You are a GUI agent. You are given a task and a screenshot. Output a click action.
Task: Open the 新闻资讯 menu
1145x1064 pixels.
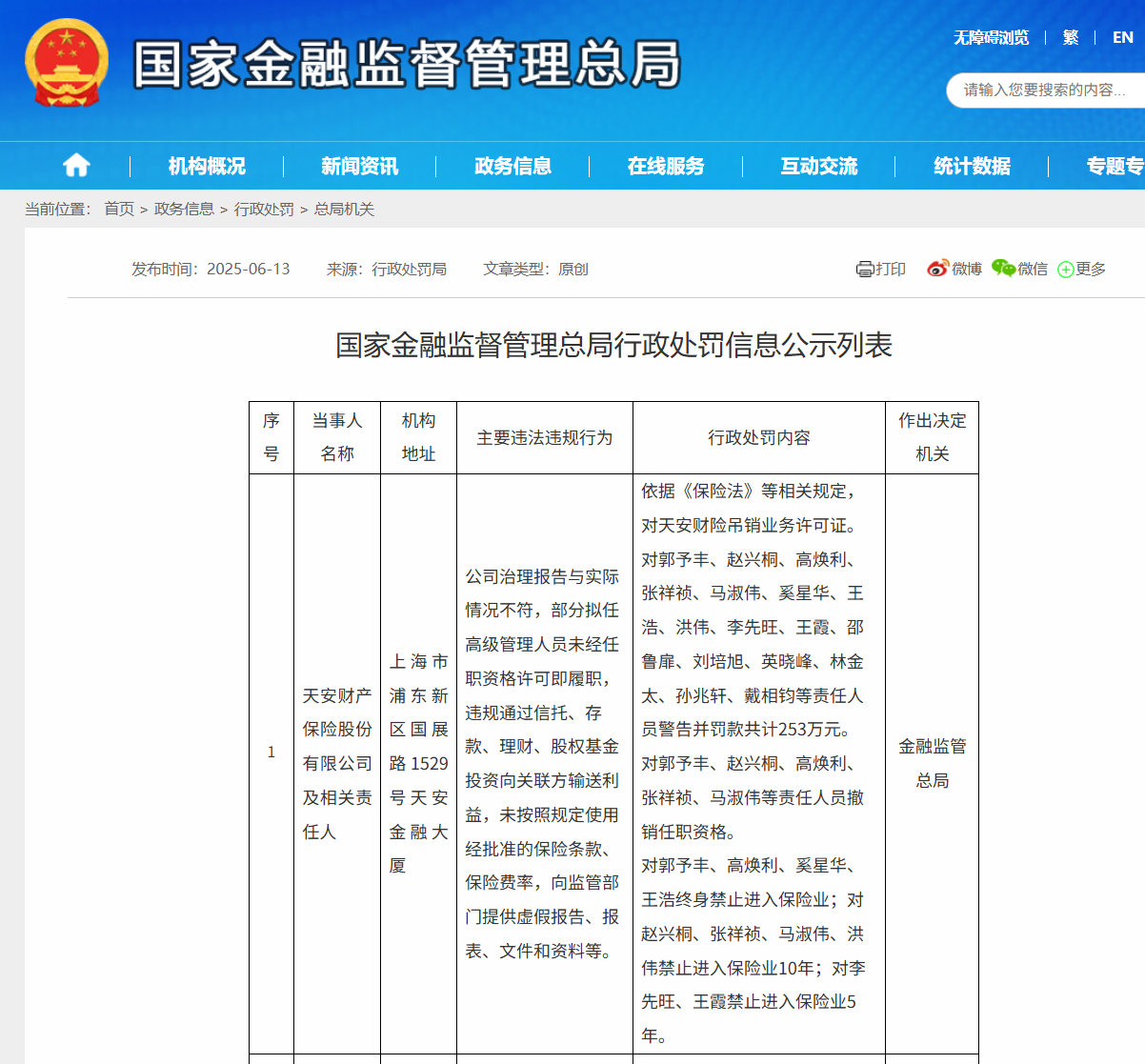(359, 166)
